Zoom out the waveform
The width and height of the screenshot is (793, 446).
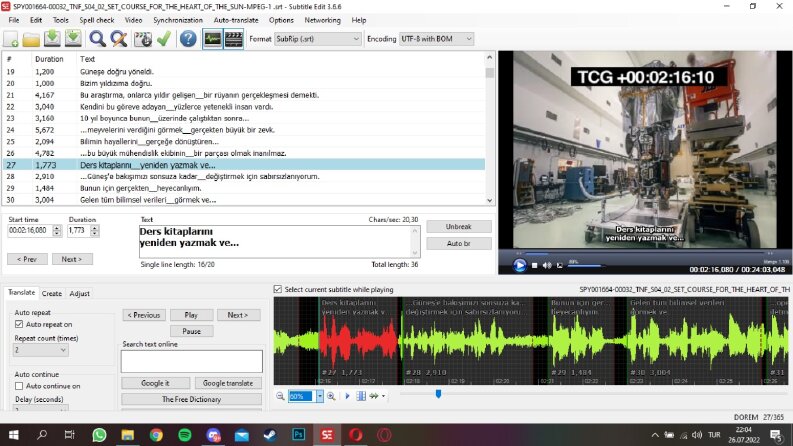[x=280, y=396]
